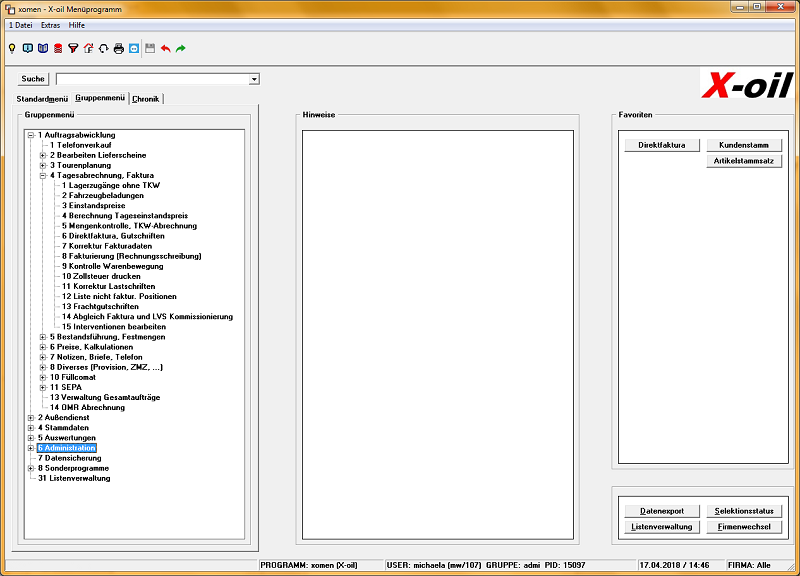Click into the search text field
Screen dimensions: 800x576
coord(153,79)
